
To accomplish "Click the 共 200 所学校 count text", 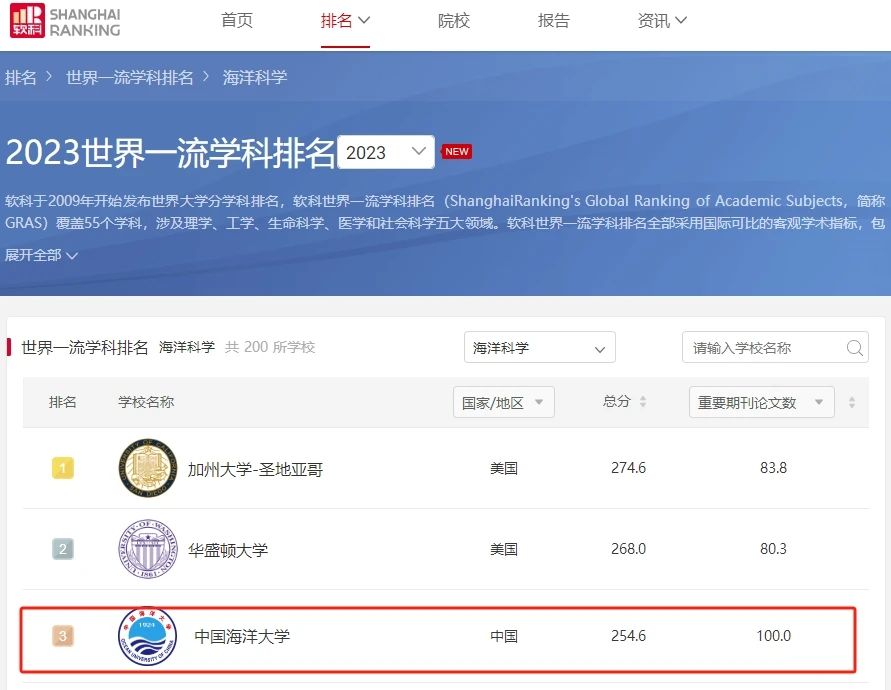I will 270,347.
